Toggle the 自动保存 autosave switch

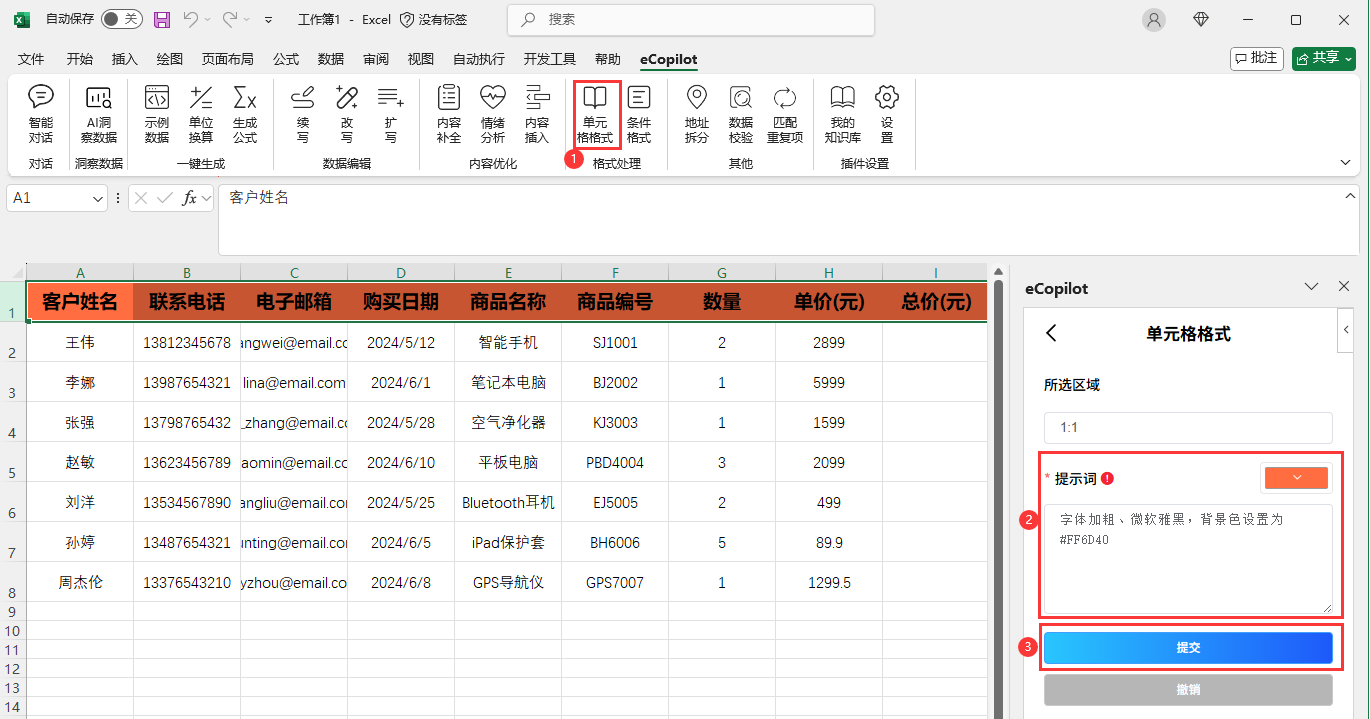pos(121,19)
